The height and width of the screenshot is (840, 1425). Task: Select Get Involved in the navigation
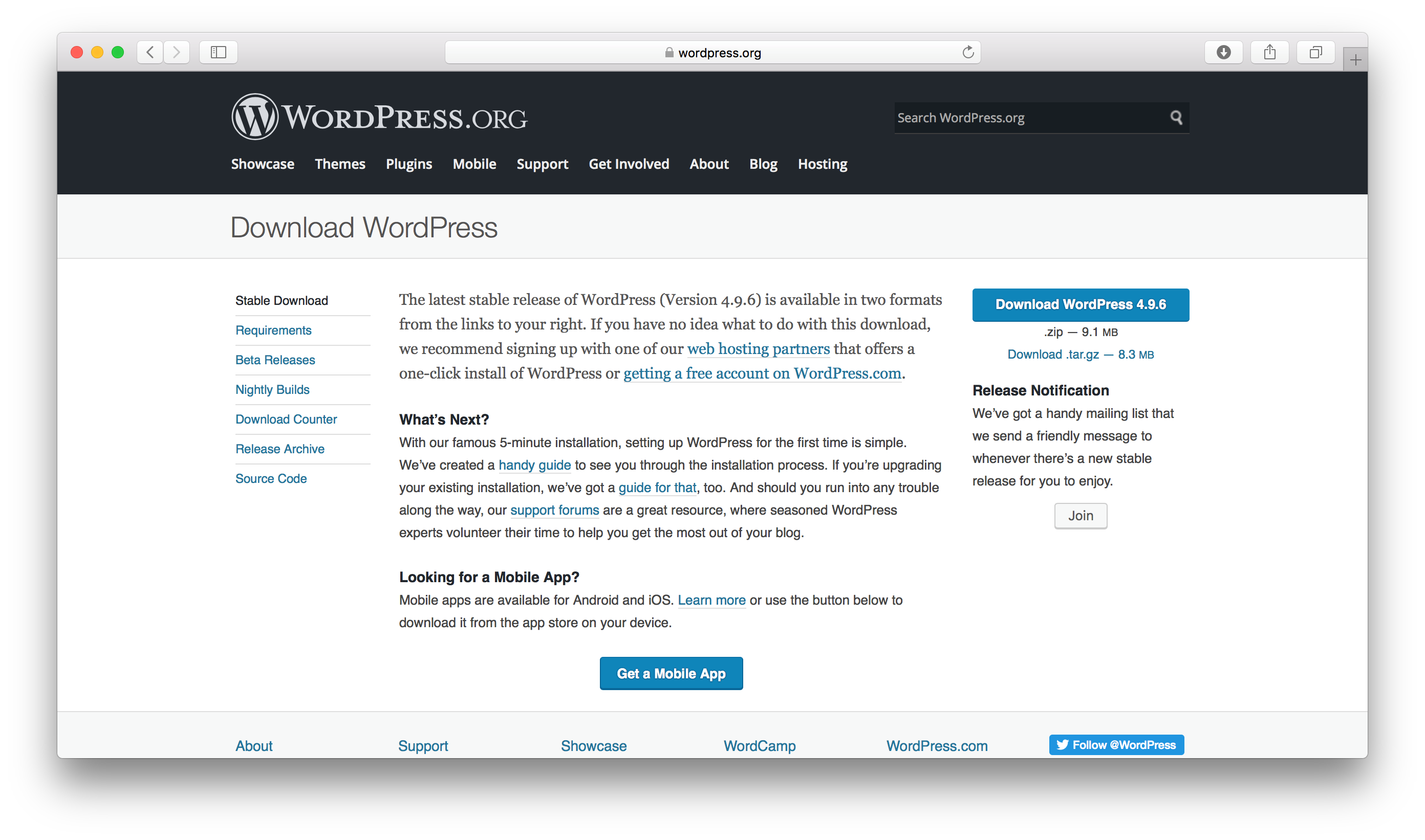[629, 164]
